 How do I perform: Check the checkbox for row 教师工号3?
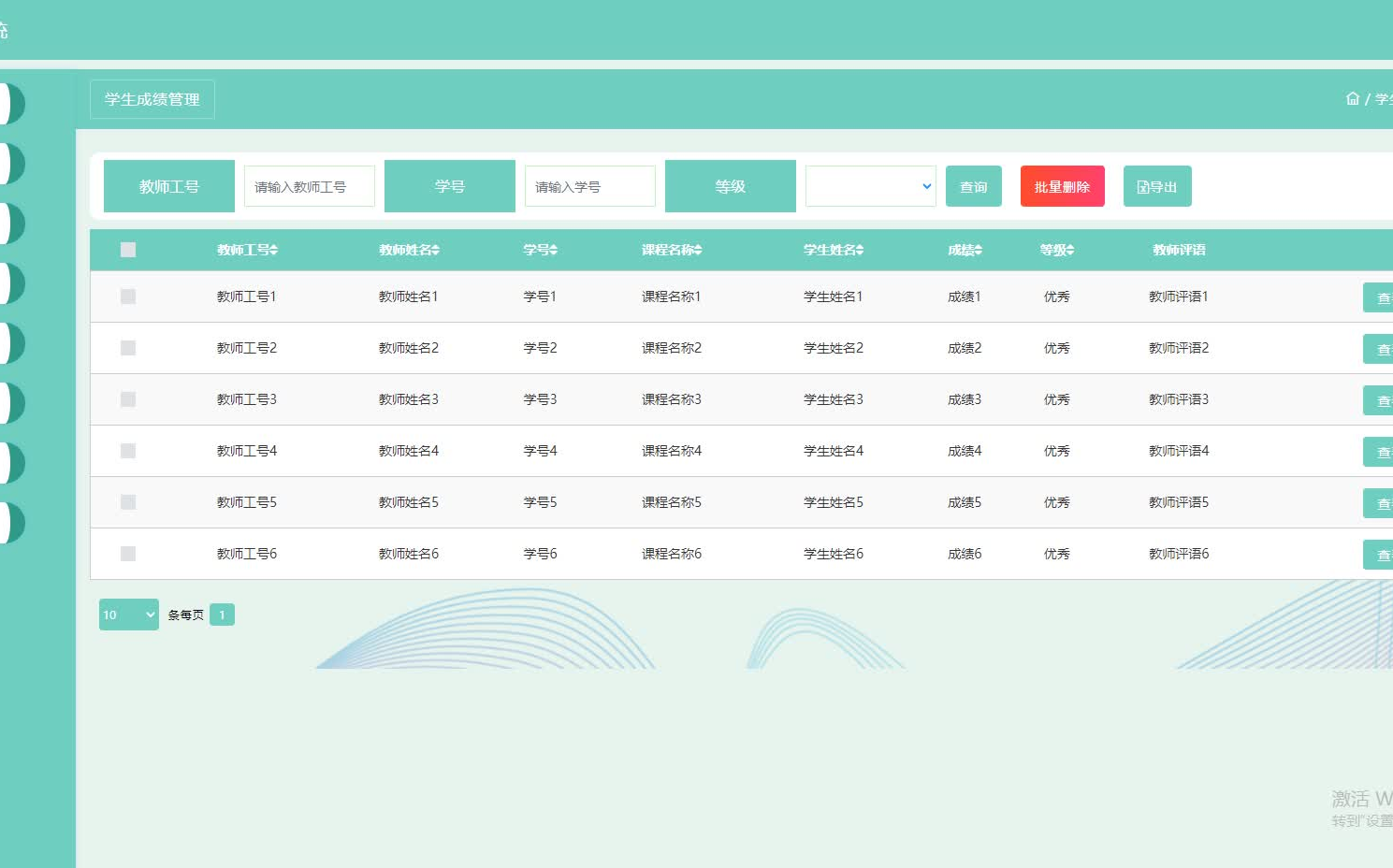pyautogui.click(x=127, y=398)
